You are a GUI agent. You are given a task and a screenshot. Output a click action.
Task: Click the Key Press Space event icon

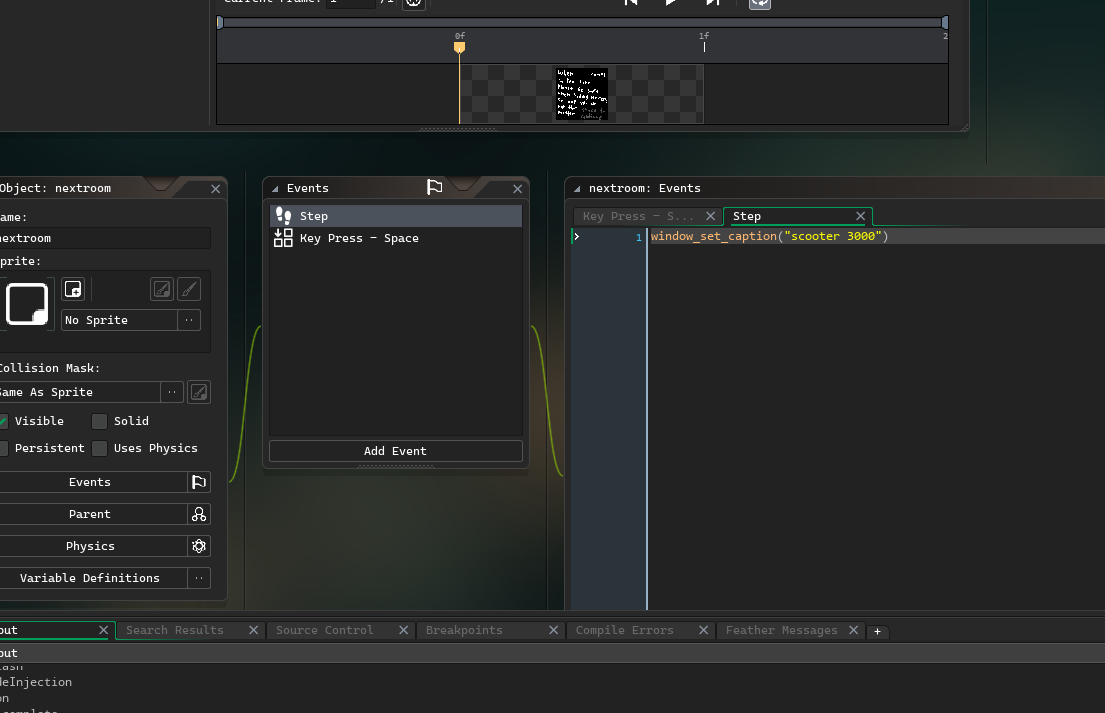tap(283, 238)
